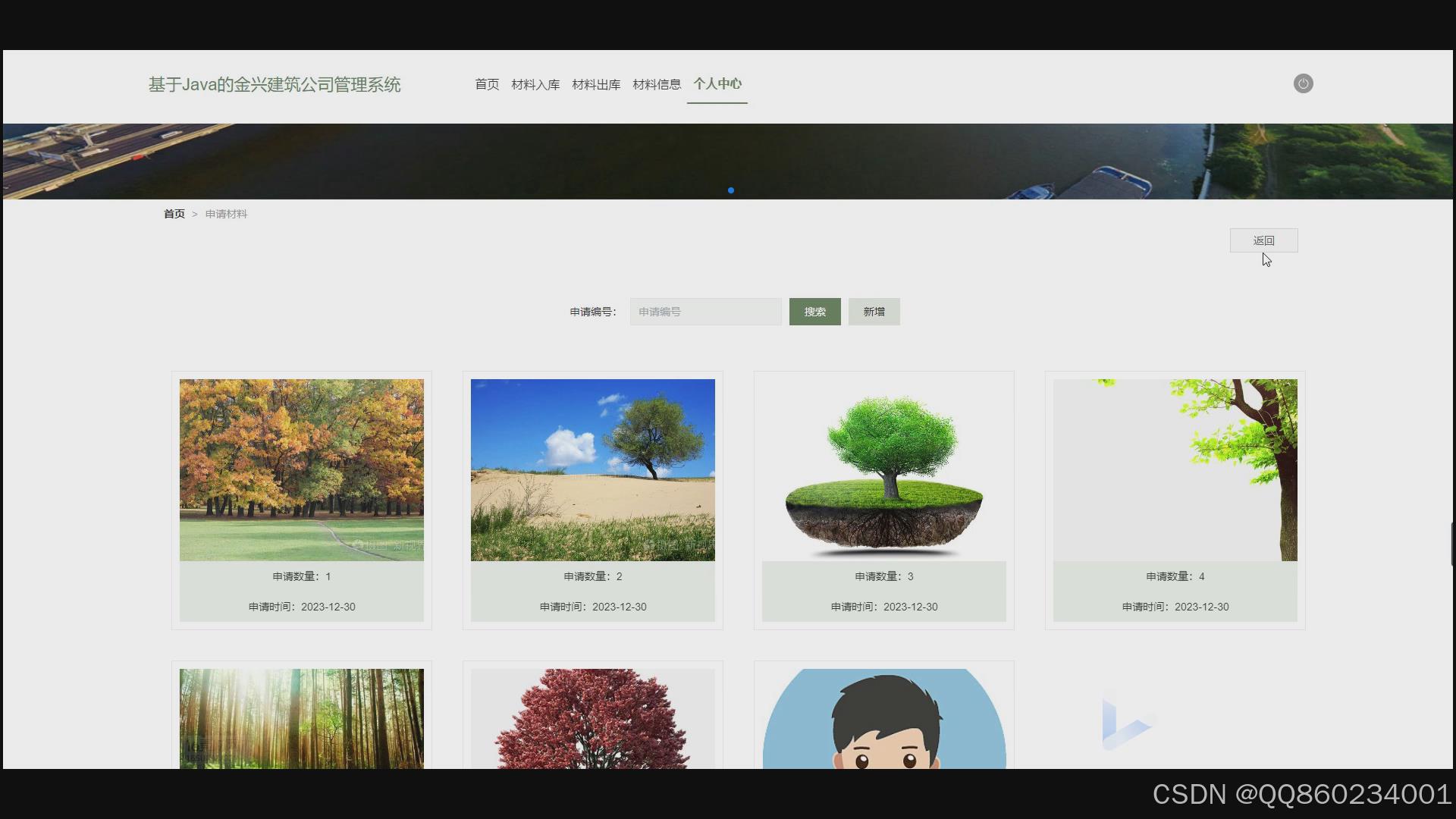
Task: Click 申请时间 date under 申请数量：2
Action: 593,607
